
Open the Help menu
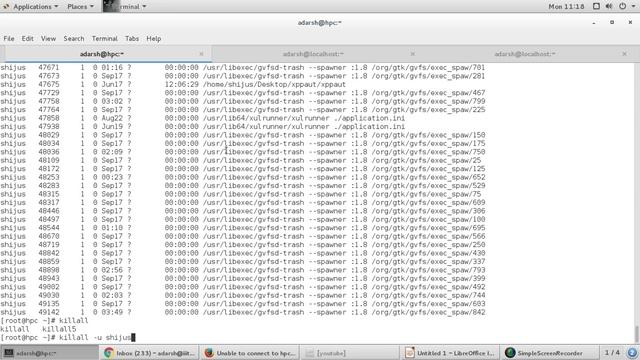153,38
